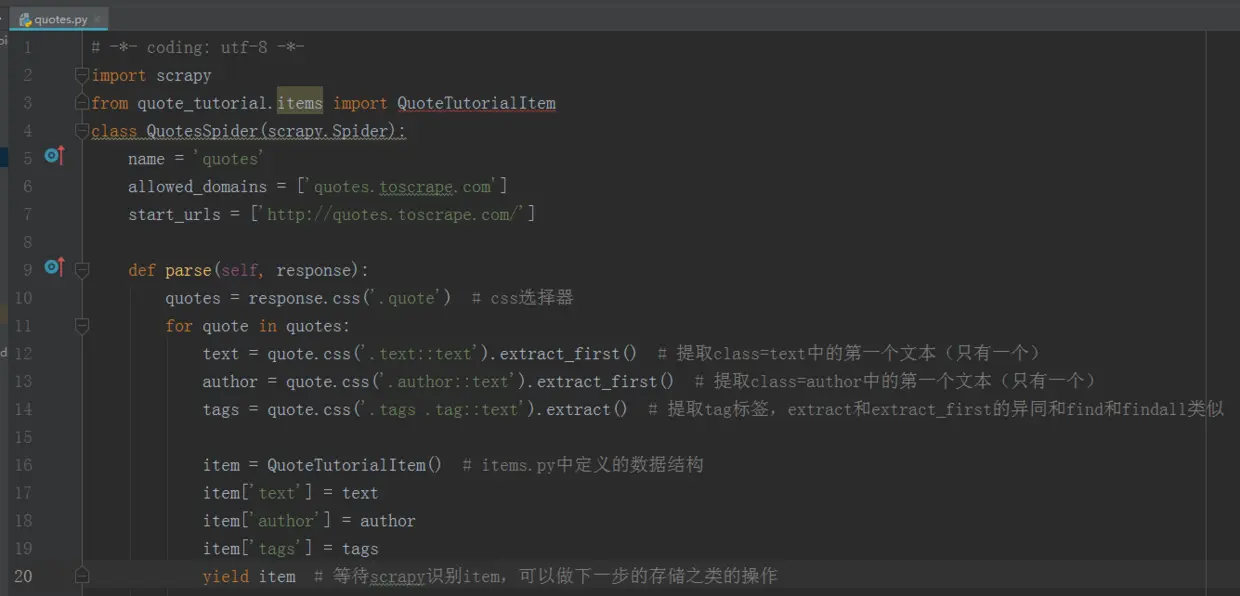The image size is (1240, 596).
Task: Collapse the for quote in quotes loop
Action: click(x=82, y=326)
